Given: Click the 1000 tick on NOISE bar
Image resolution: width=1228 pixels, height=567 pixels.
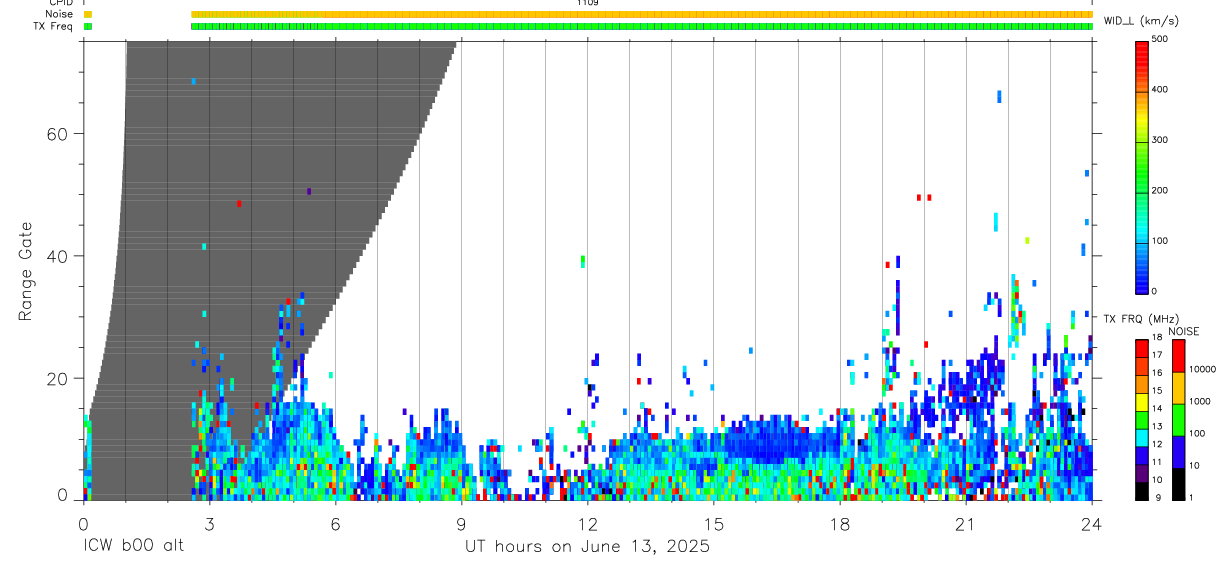Looking at the screenshot, I should (x=1200, y=401).
